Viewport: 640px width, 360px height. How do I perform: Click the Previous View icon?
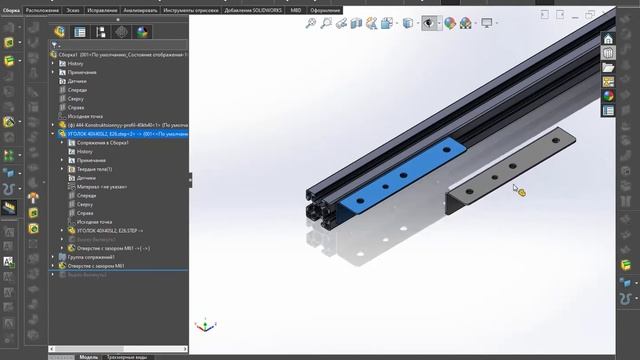[x=341, y=23]
